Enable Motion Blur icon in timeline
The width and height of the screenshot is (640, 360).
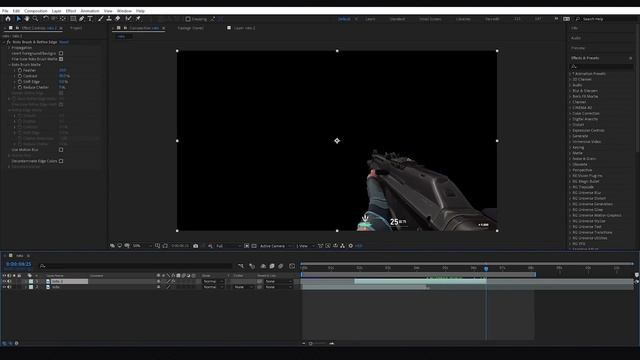point(281,266)
